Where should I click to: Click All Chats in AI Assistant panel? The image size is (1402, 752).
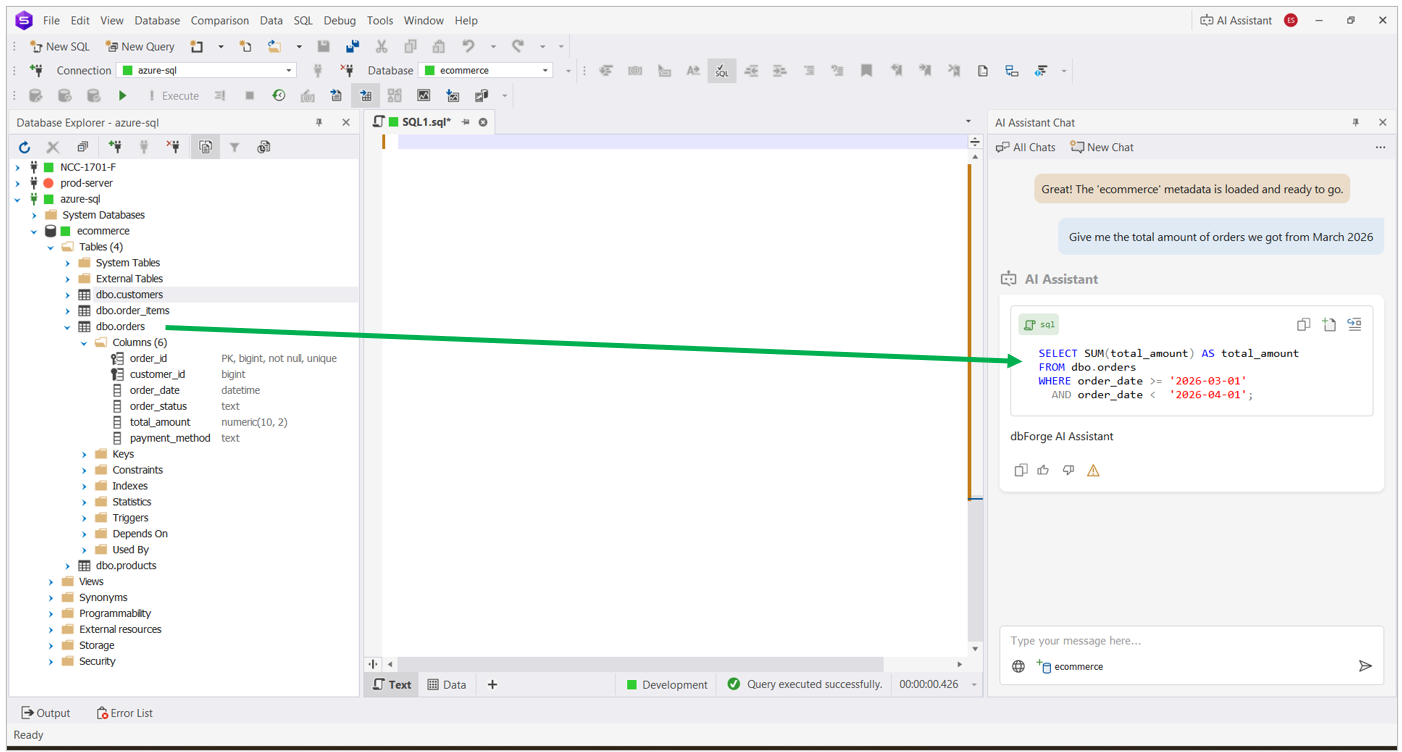point(1026,147)
